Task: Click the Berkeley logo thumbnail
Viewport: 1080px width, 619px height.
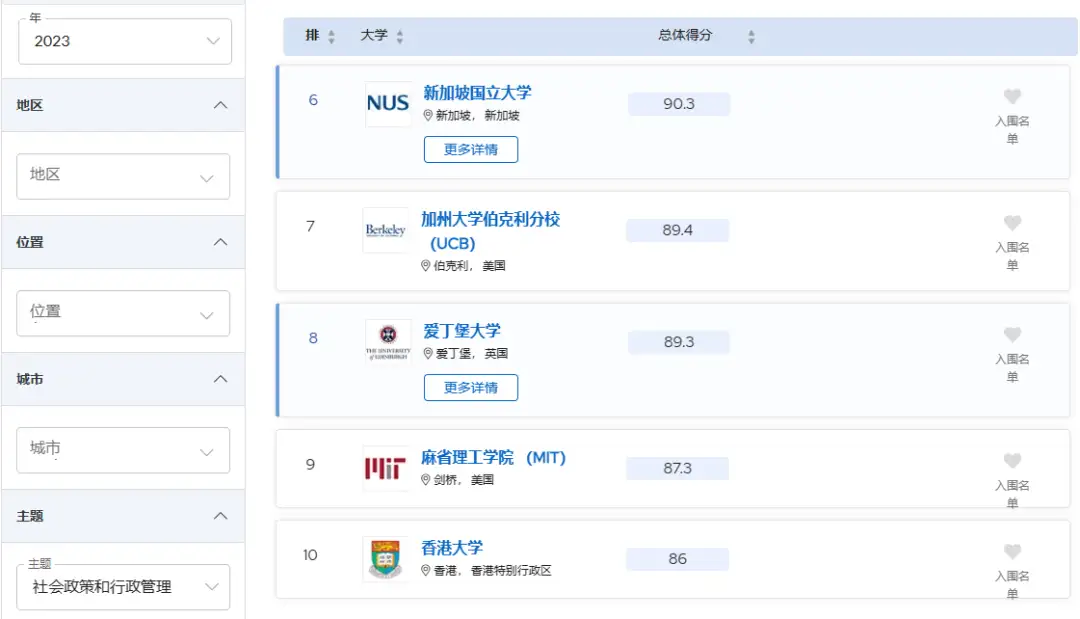Action: click(x=386, y=230)
